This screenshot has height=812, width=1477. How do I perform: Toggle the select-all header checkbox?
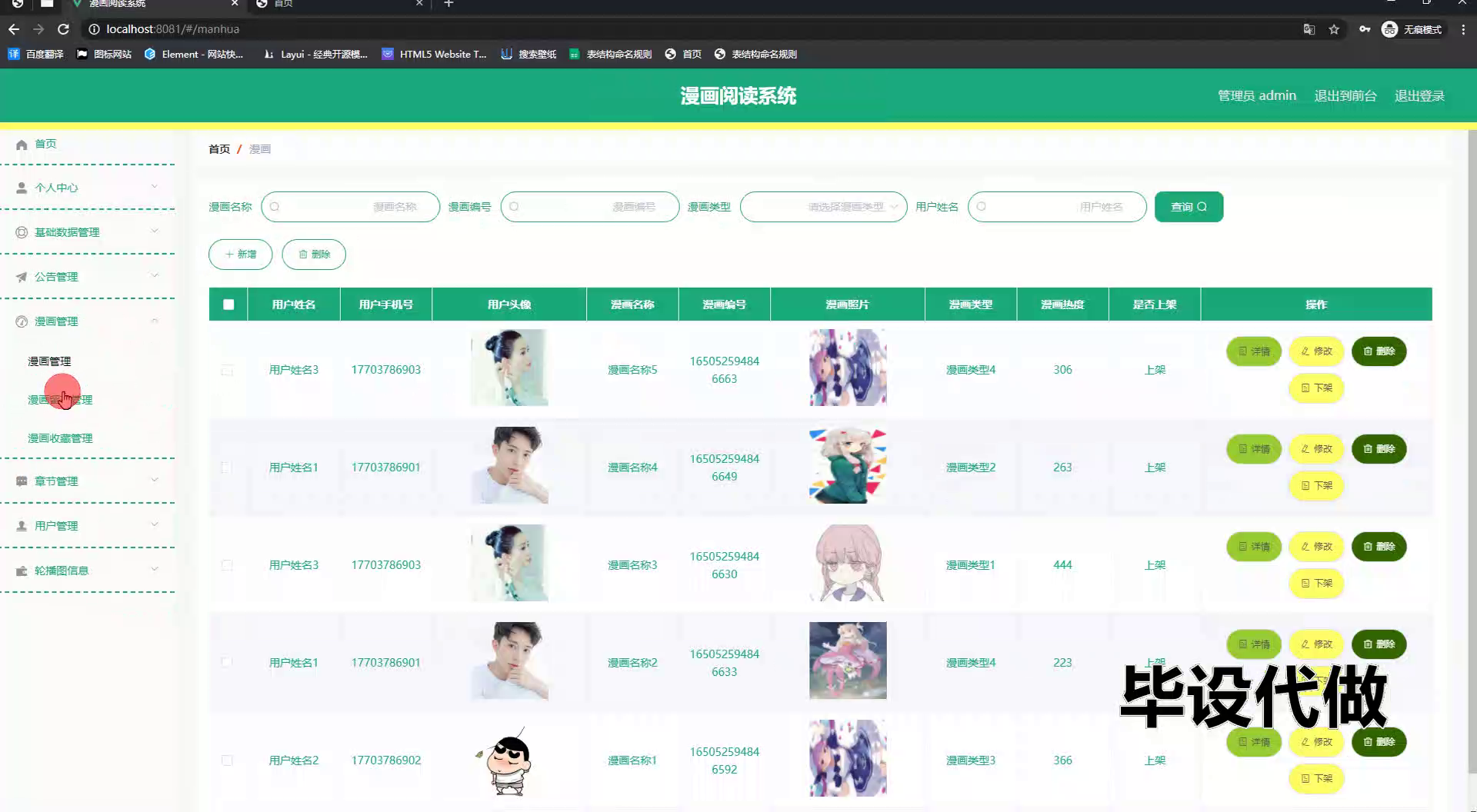(x=228, y=304)
